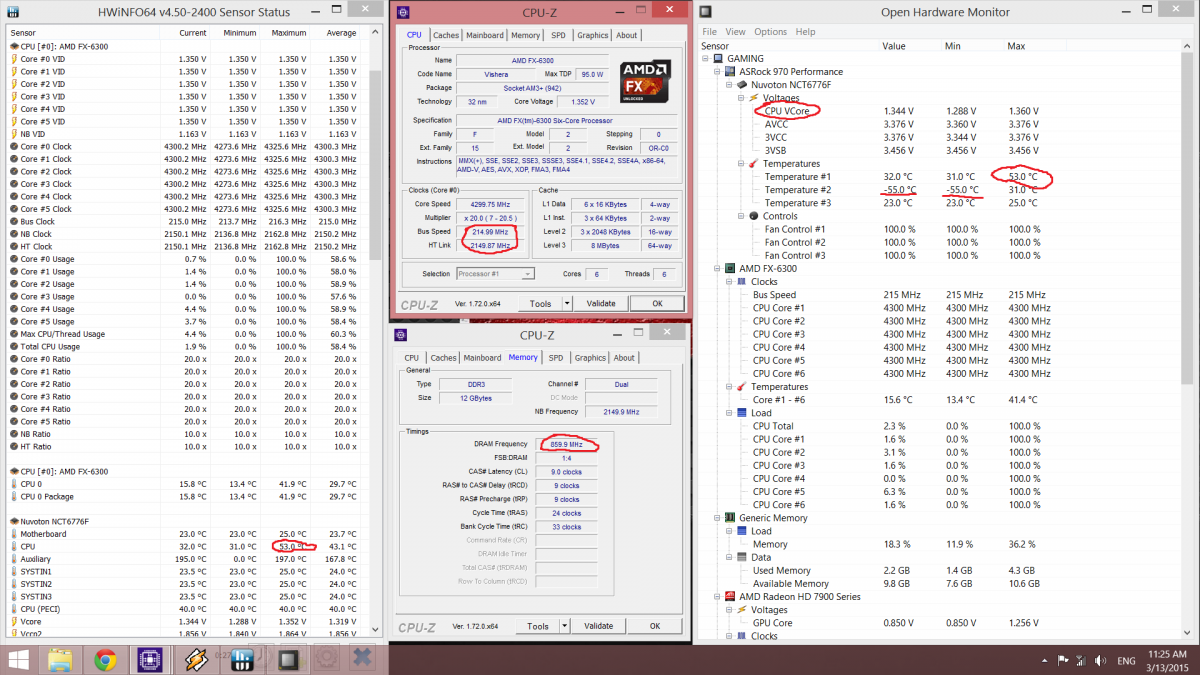Switch to the Caches tab in top CPU-Z
The height and width of the screenshot is (675, 1200).
tap(446, 35)
